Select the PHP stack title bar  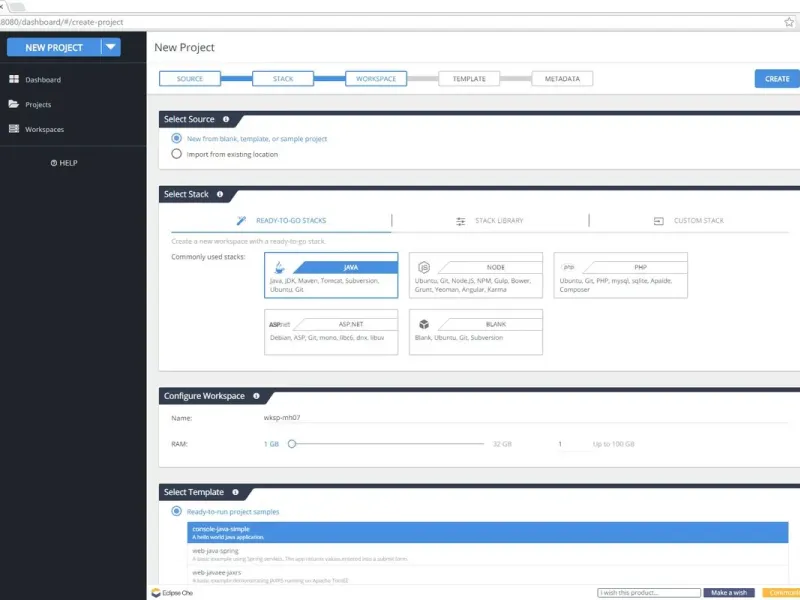click(636, 267)
